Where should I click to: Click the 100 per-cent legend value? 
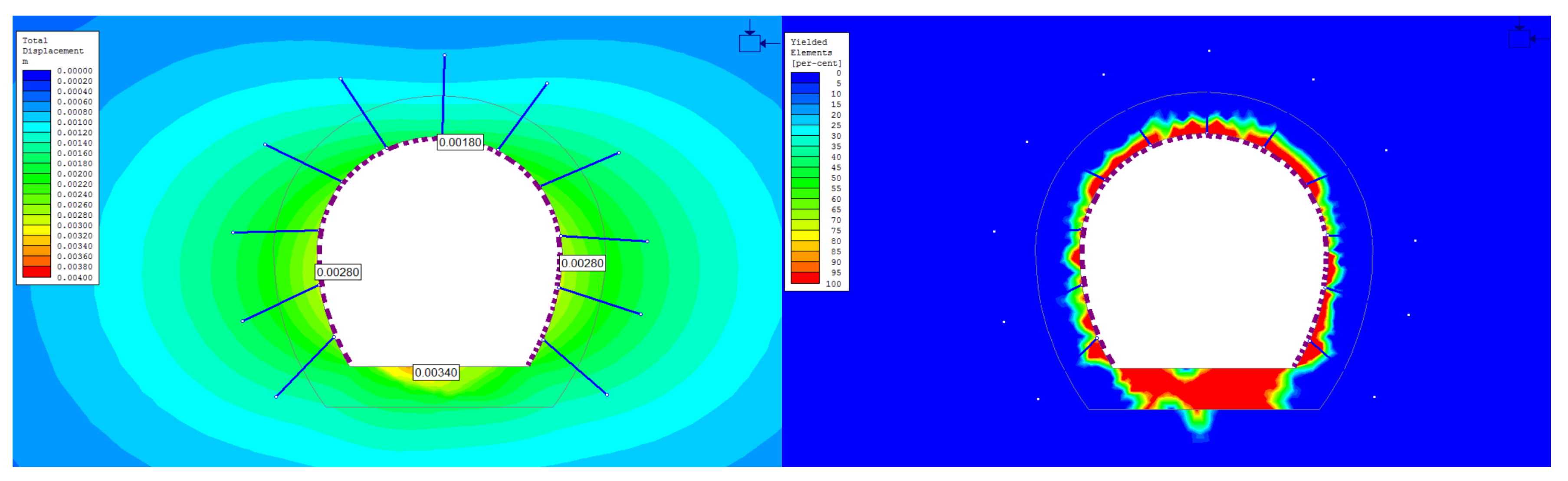(833, 284)
